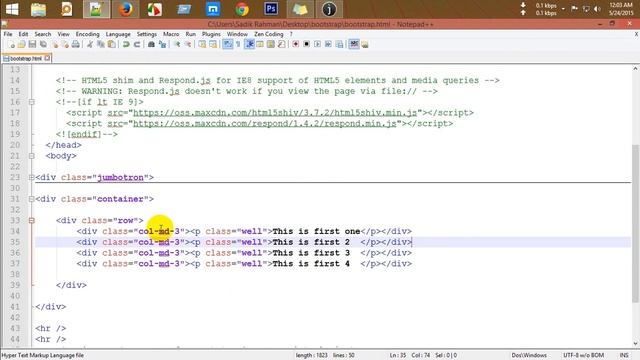Image resolution: width=640 pixels, height=360 pixels.
Task: Click the Replace toolbar icon
Action: pos(162,44)
